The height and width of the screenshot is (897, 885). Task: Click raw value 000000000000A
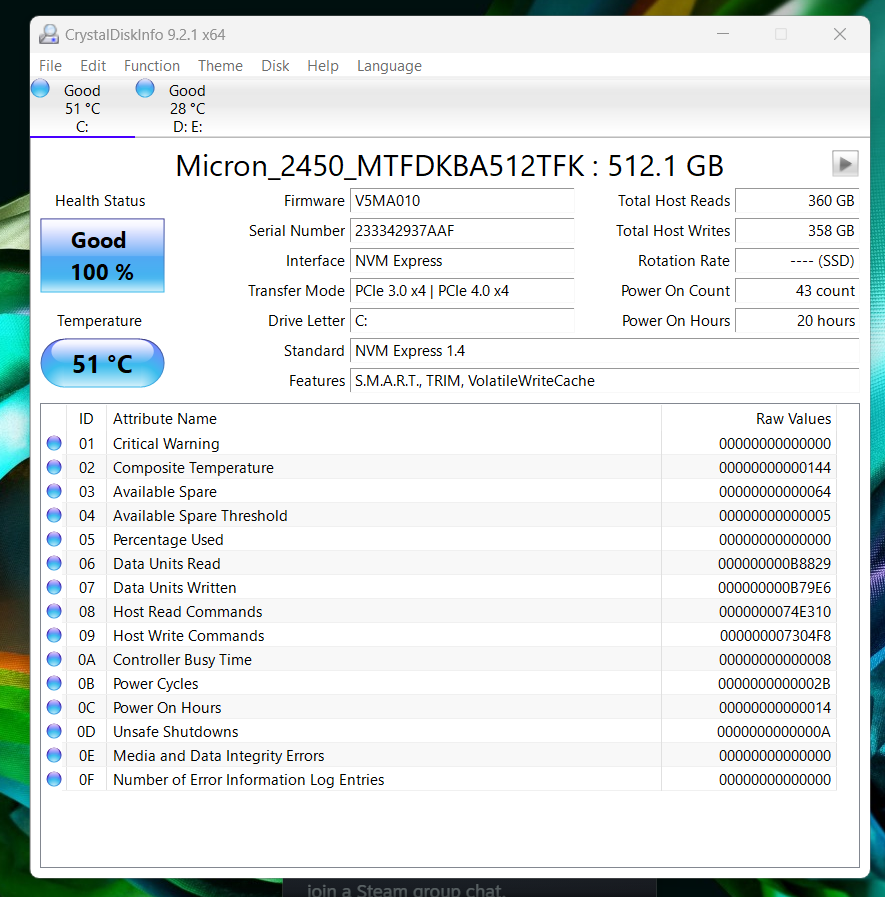pos(773,732)
